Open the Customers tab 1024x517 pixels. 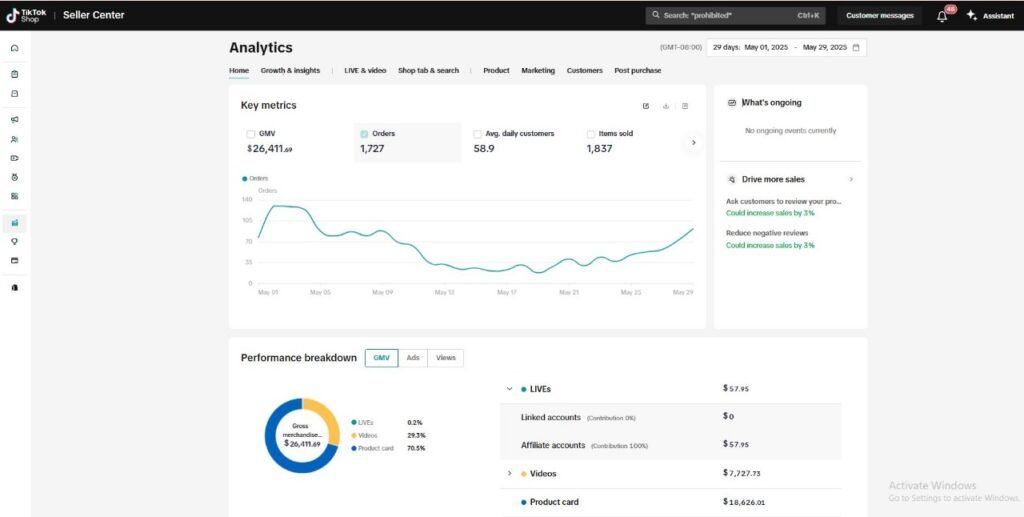[584, 70]
